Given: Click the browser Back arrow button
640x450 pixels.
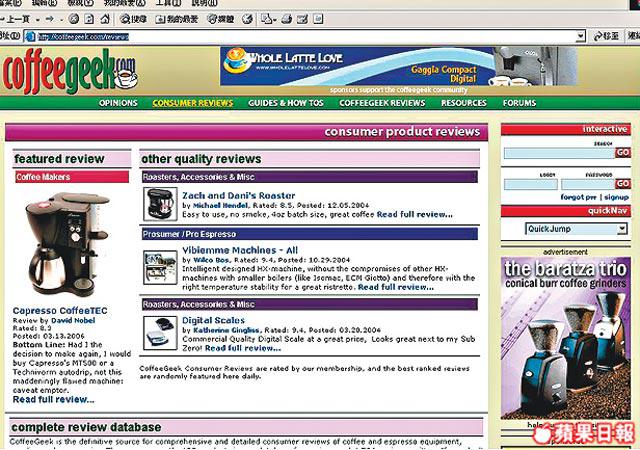Looking at the screenshot, I should (x=12, y=19).
